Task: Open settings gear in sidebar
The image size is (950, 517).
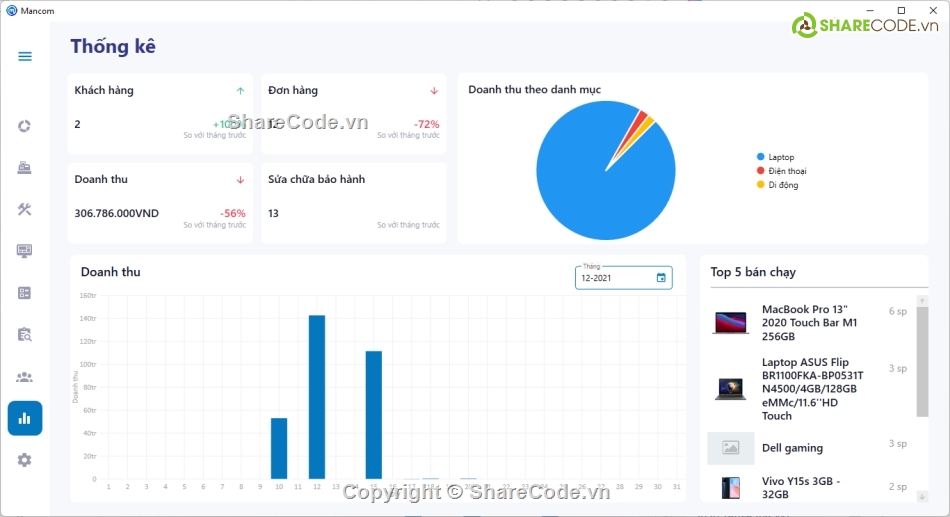Action: click(25, 460)
